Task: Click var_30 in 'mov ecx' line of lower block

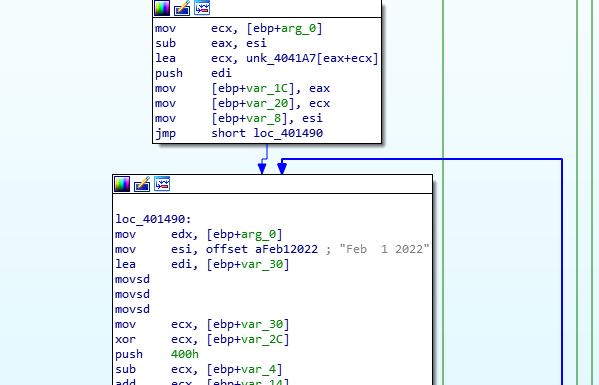Action: coord(262,324)
